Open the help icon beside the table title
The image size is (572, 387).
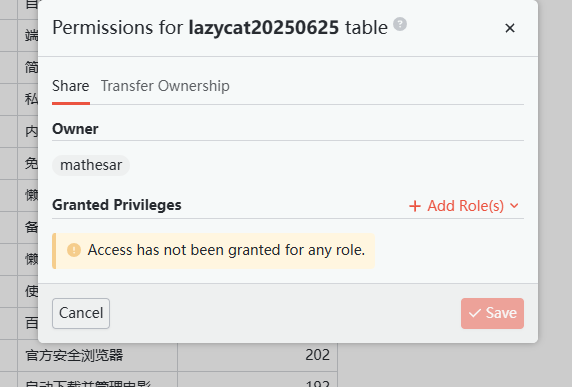(400, 24)
